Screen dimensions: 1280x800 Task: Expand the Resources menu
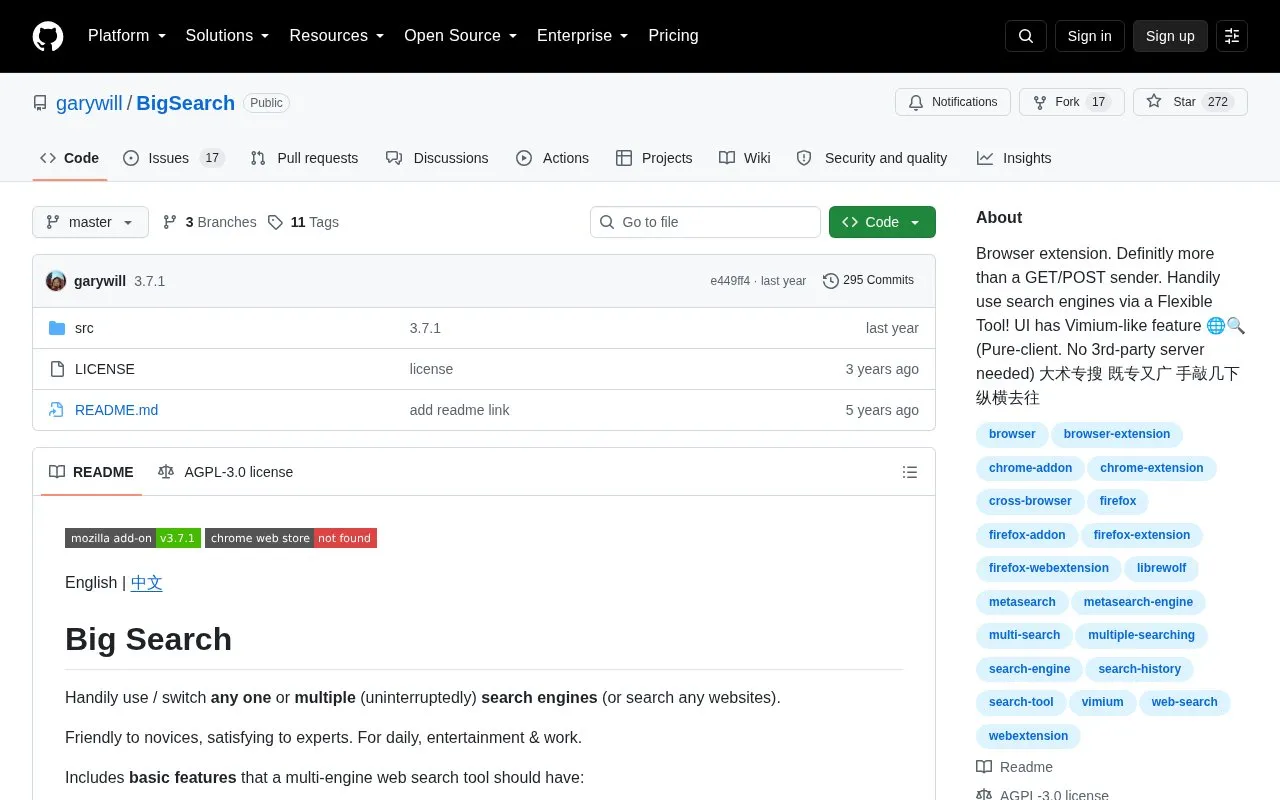337,36
